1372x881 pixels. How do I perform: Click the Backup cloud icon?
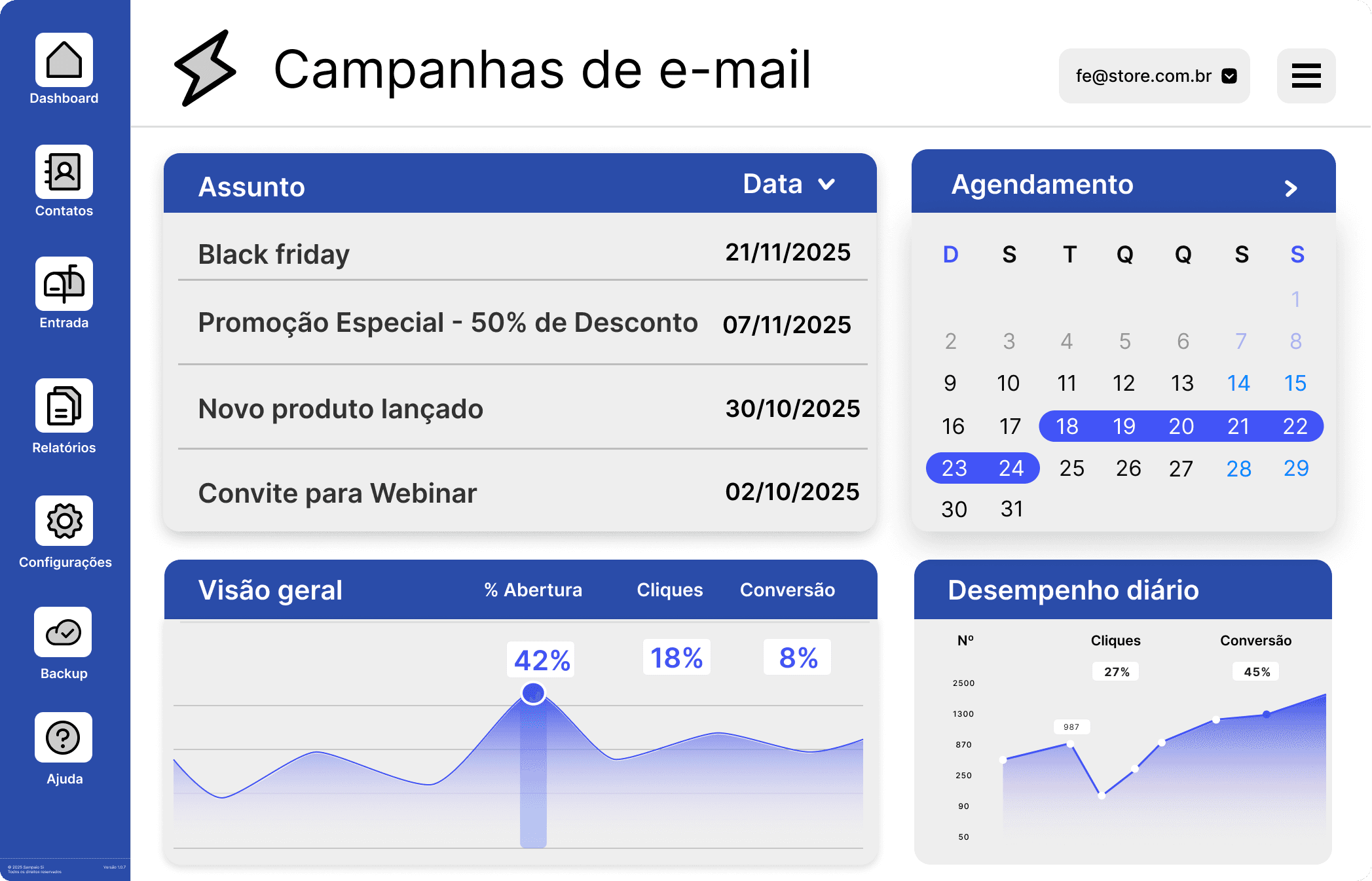click(63, 632)
